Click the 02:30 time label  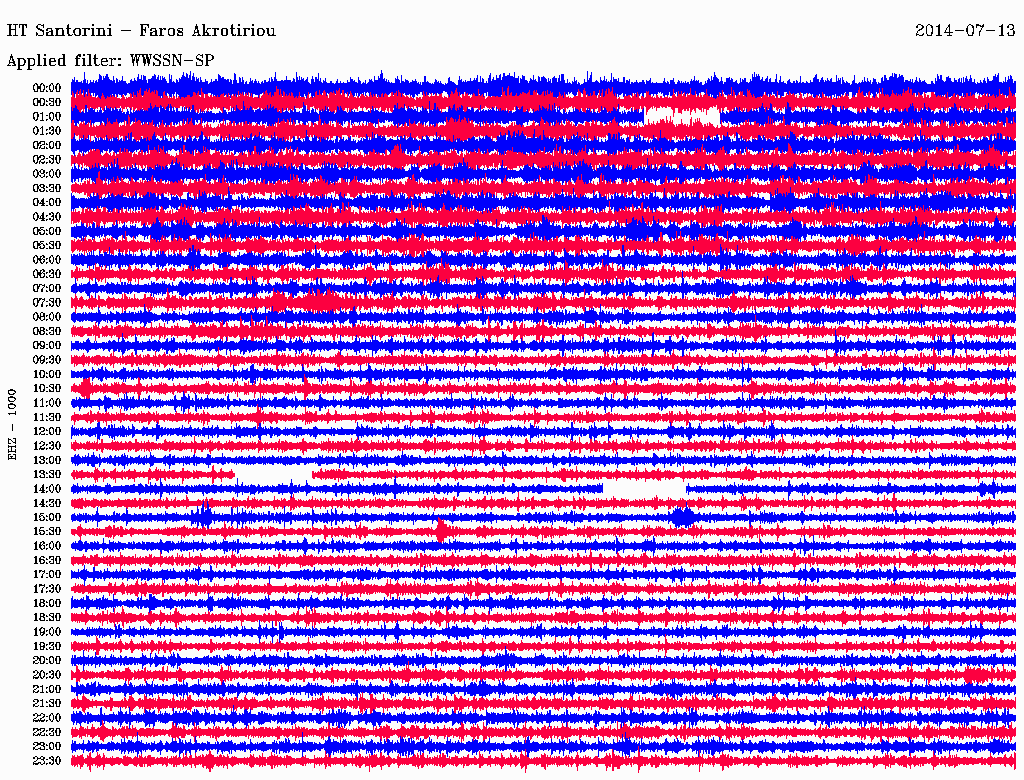click(x=46, y=160)
